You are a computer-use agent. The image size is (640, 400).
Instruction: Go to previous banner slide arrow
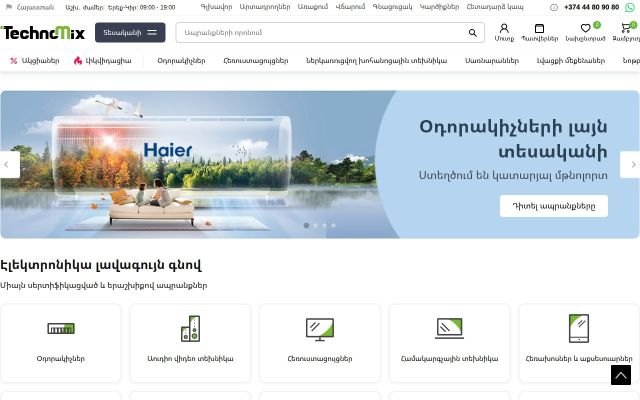pyautogui.click(x=9, y=164)
